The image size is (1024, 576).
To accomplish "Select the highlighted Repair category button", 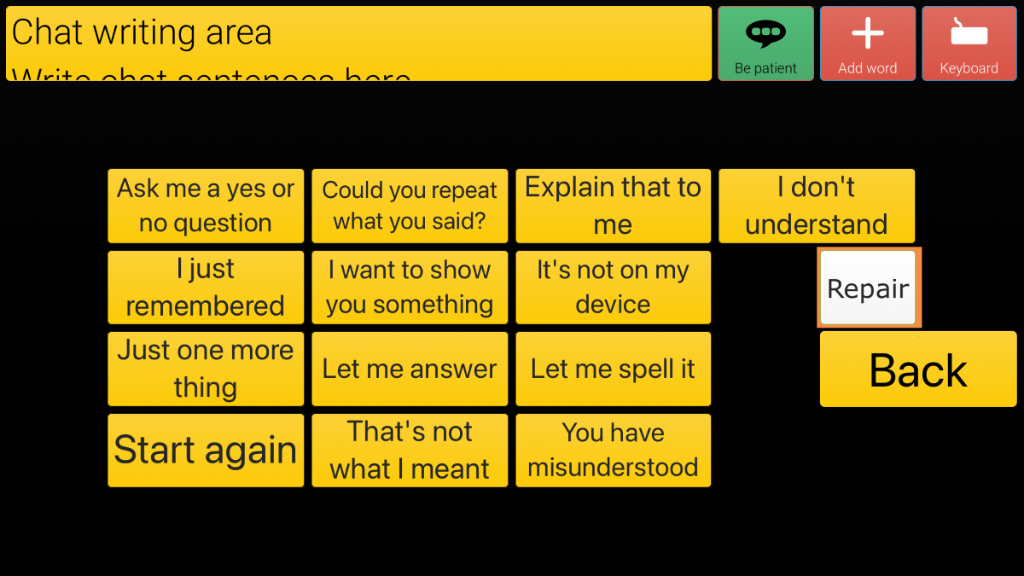I will (868, 288).
